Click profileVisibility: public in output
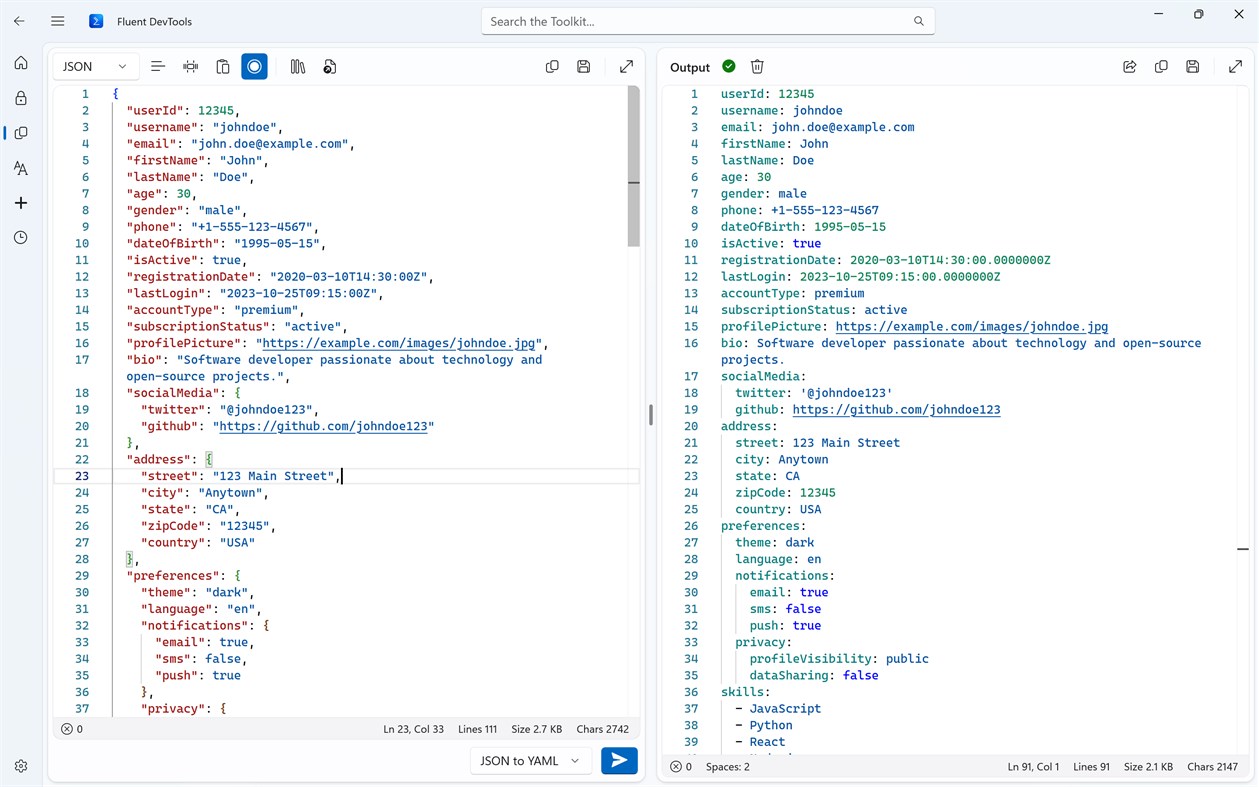 (839, 659)
